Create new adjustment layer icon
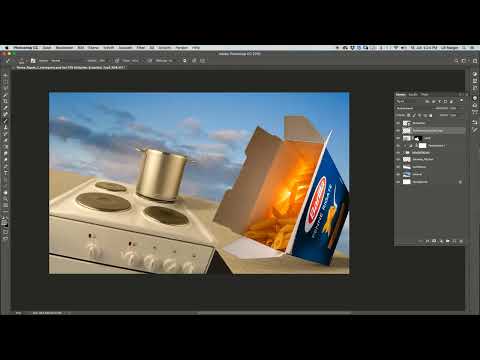The image size is (480, 360). coord(441,241)
